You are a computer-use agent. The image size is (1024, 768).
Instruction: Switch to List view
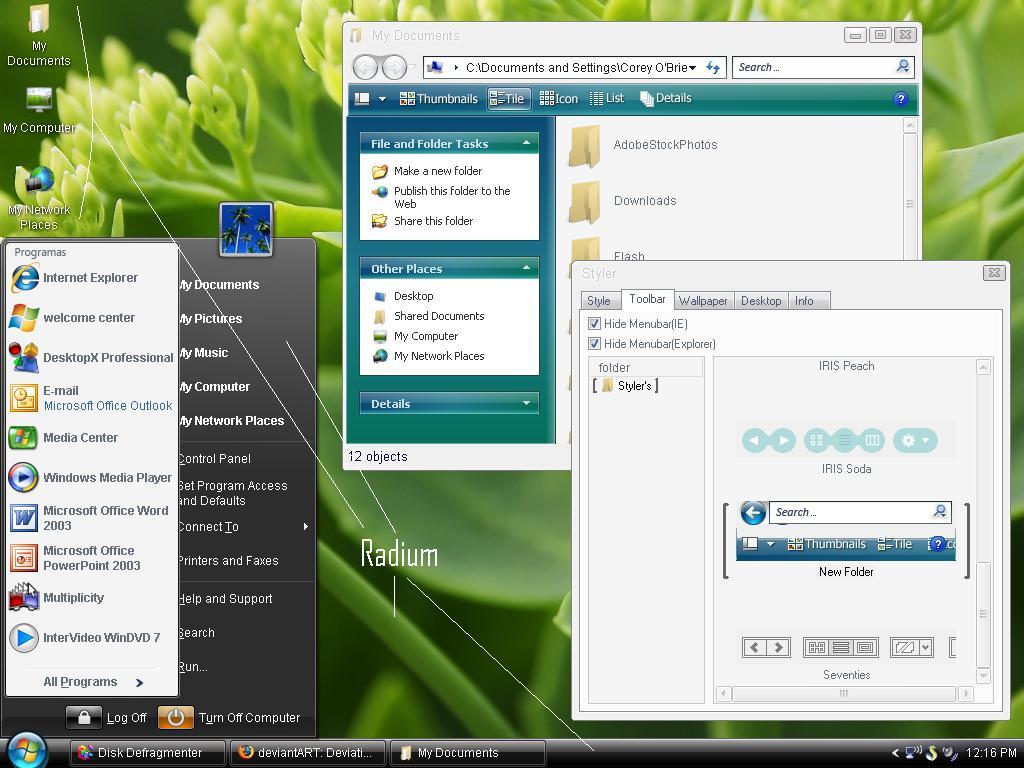tap(607, 99)
